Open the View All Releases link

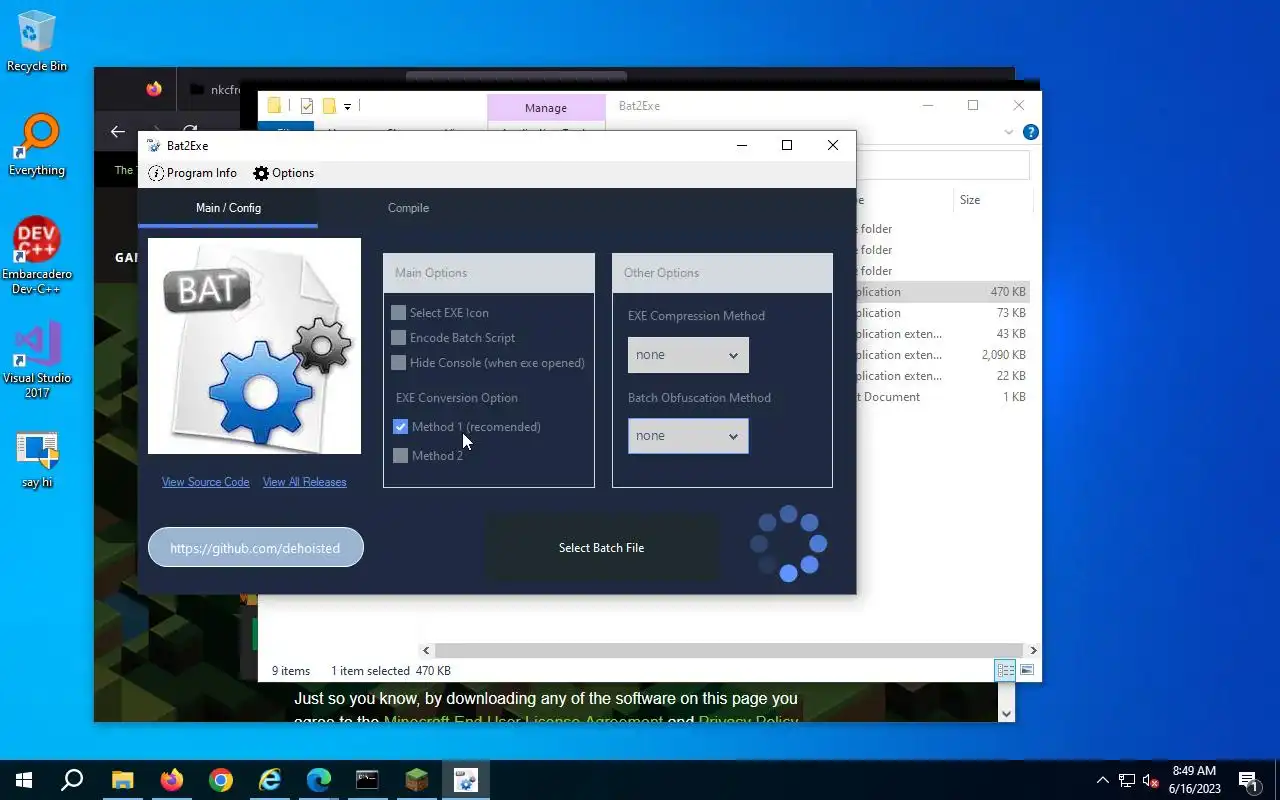click(x=304, y=482)
